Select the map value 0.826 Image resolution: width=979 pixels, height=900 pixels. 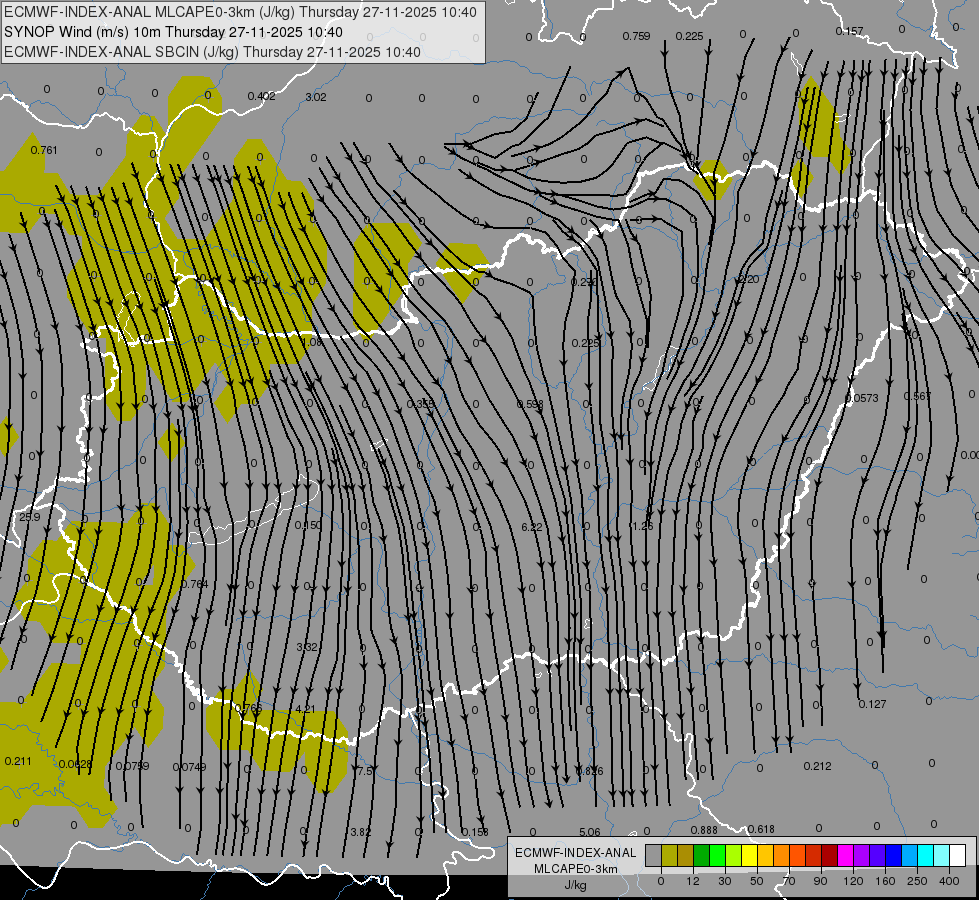[589, 771]
